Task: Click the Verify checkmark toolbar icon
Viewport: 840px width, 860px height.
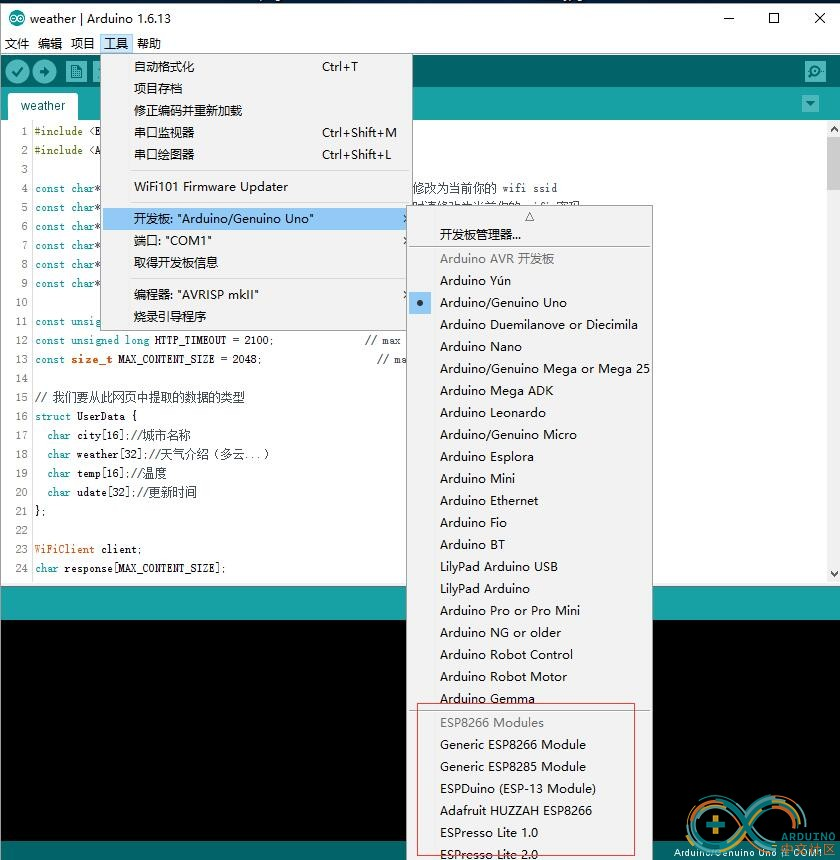Action: pos(17,71)
